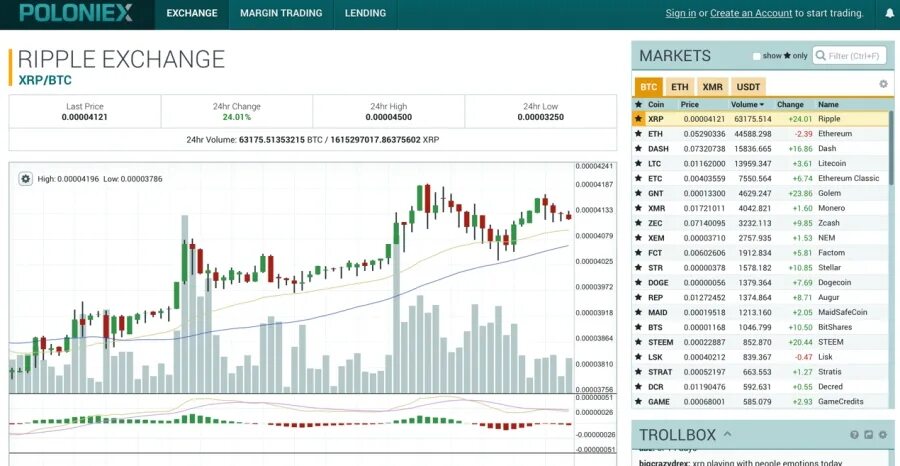Select the Monero market row name

(x=831, y=208)
